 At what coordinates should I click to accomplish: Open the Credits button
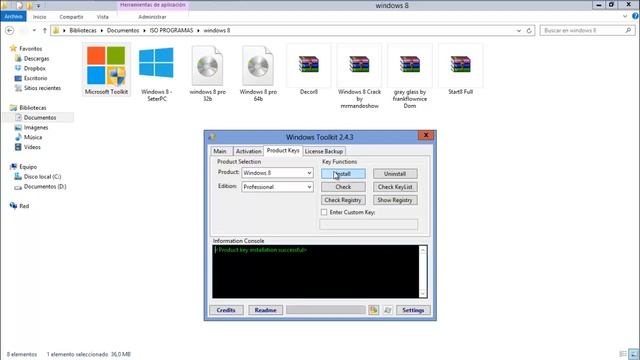(226, 310)
